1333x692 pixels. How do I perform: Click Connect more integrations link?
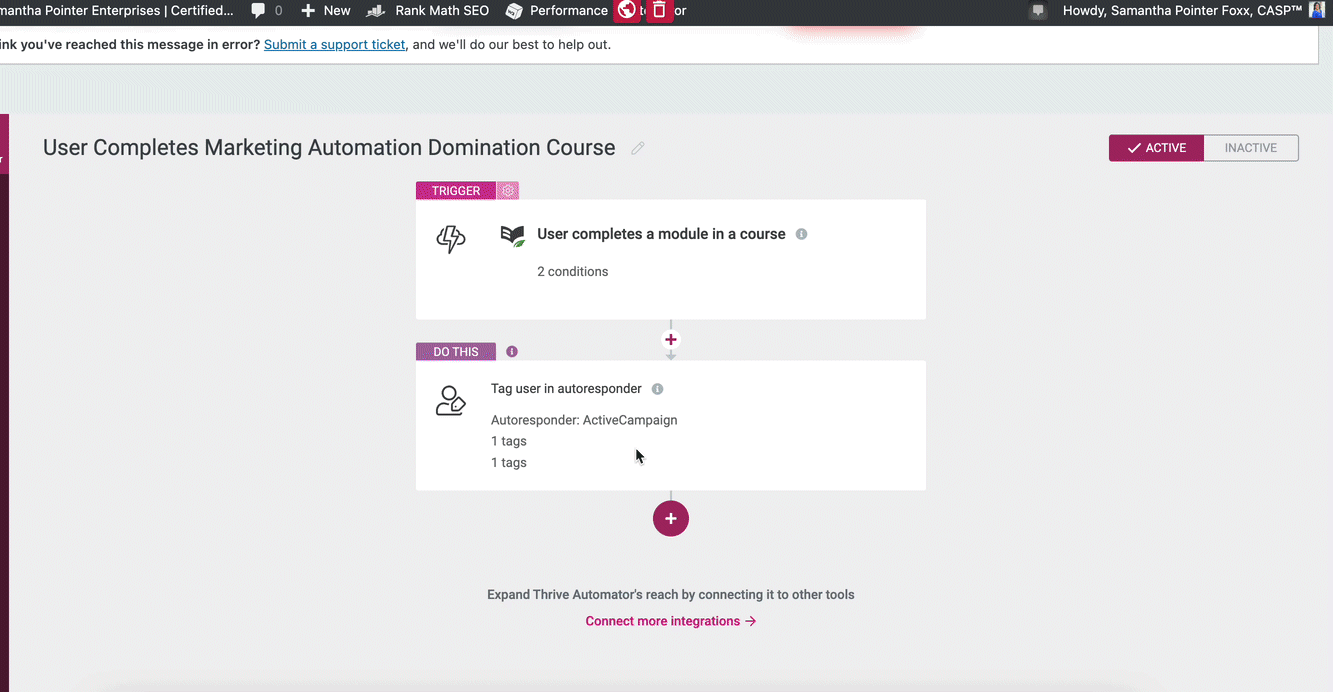pos(671,621)
